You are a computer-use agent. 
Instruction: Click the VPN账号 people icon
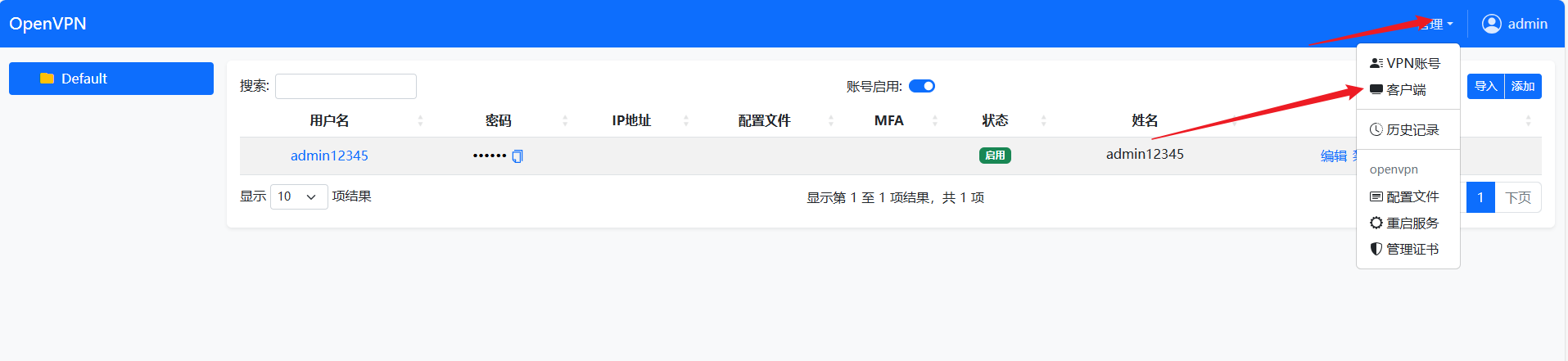click(x=1376, y=63)
